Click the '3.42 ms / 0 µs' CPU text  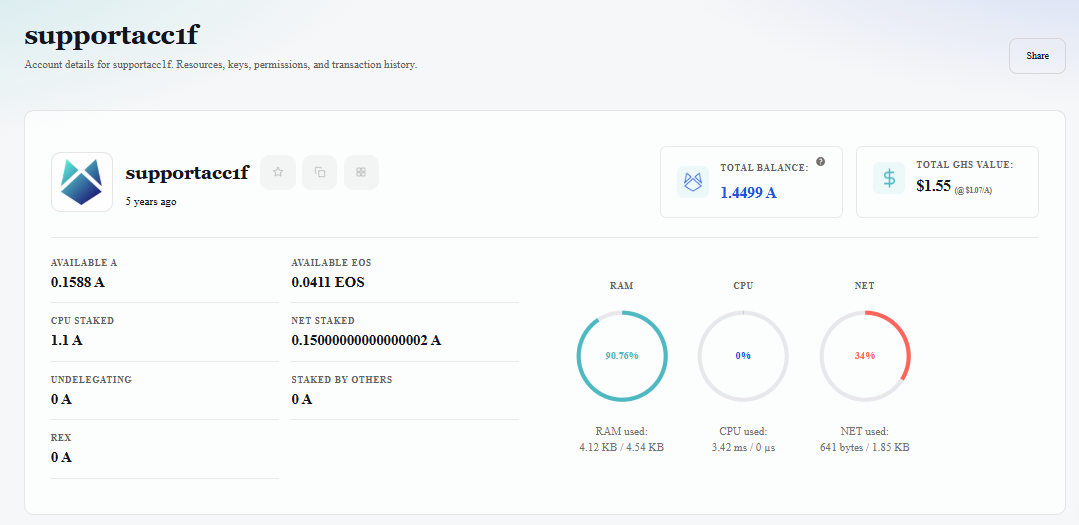tap(743, 447)
